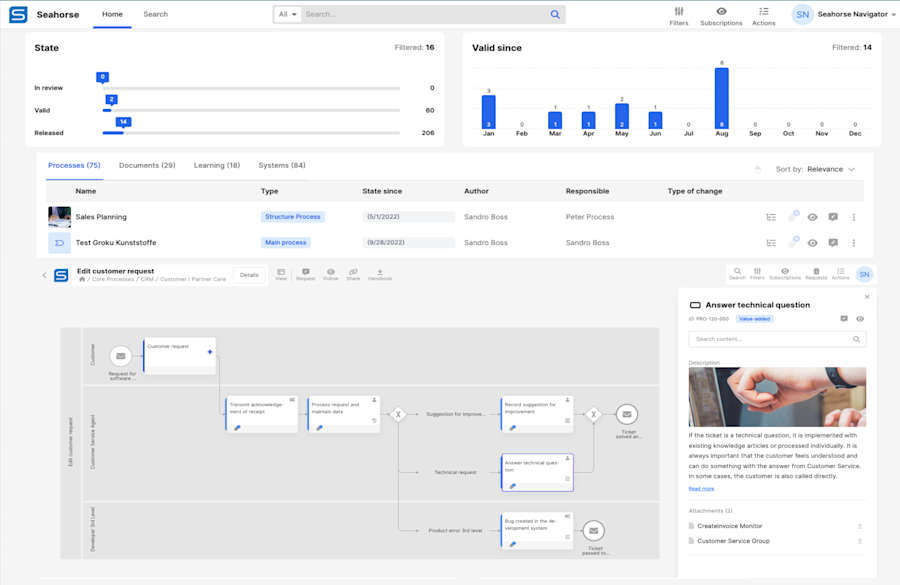The height and width of the screenshot is (585, 900).
Task: Open comment icon for Sales Planning row
Action: point(833,217)
